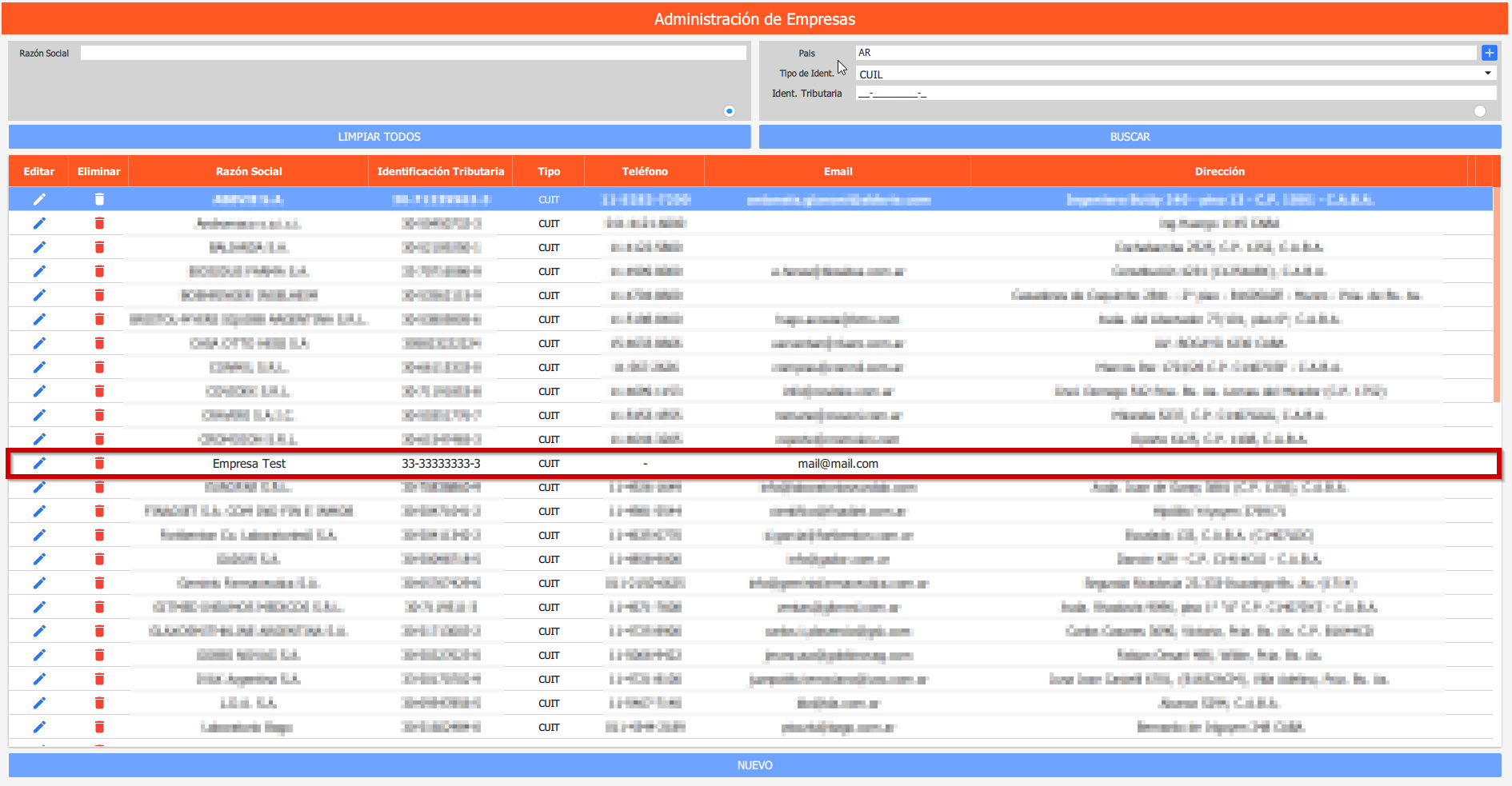This screenshot has width=1512, height=786.
Task: Delete the Empresa Test row
Action: coord(99,463)
